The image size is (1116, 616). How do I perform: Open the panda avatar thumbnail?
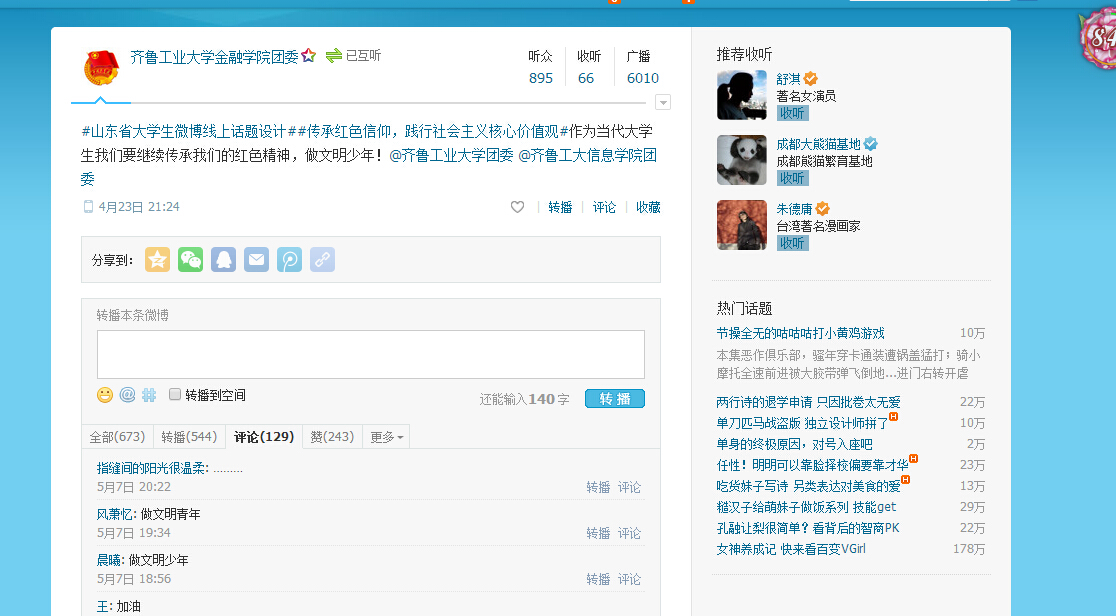click(742, 160)
